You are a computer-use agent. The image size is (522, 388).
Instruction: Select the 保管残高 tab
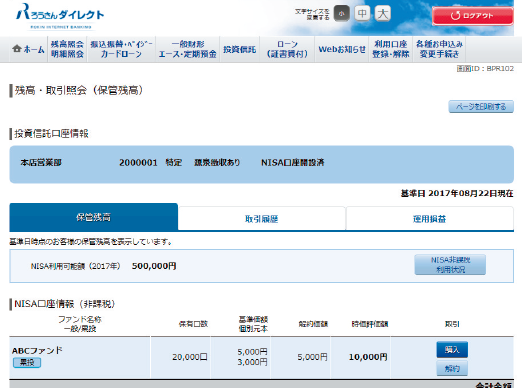tap(93, 217)
